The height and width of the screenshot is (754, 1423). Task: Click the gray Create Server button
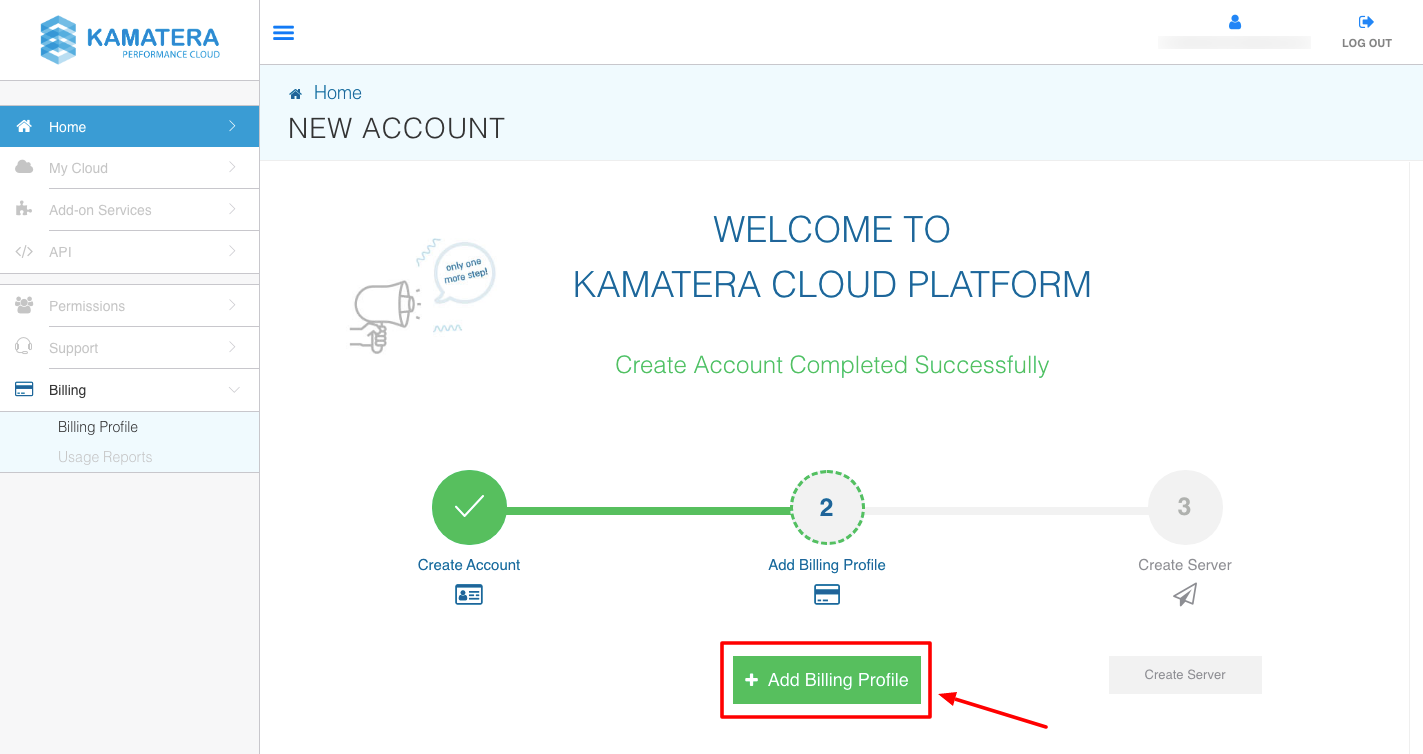(1185, 675)
